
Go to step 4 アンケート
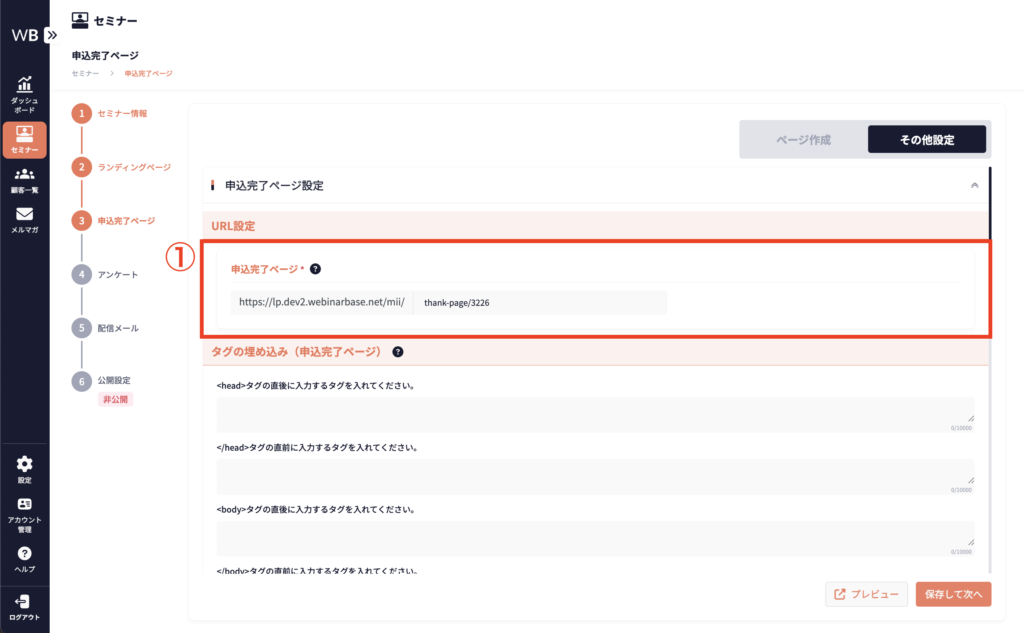[x=118, y=274]
